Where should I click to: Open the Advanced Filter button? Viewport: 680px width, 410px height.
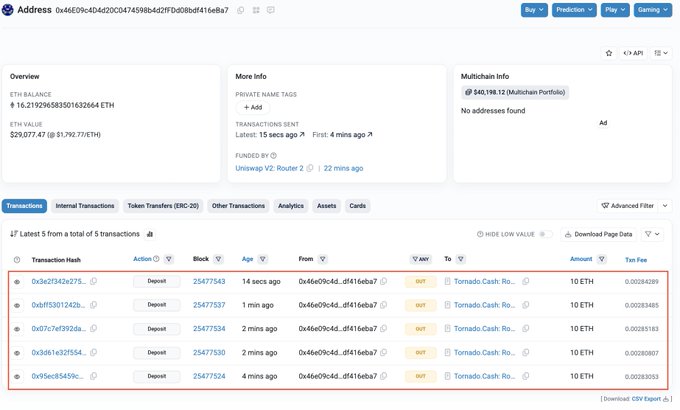point(628,206)
